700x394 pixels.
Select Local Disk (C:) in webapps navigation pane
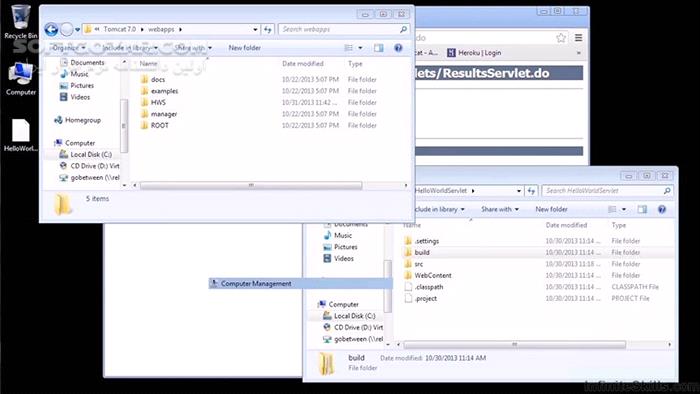tap(86, 154)
